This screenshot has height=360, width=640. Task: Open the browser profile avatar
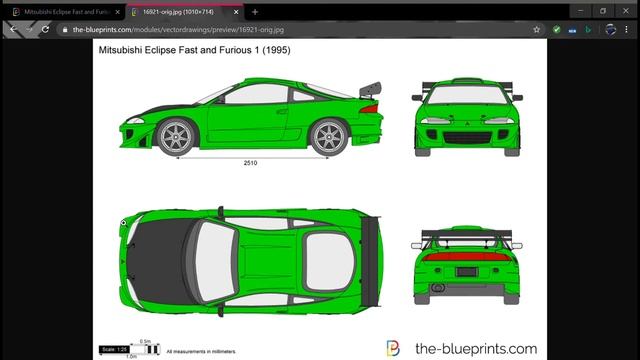[x=611, y=29]
